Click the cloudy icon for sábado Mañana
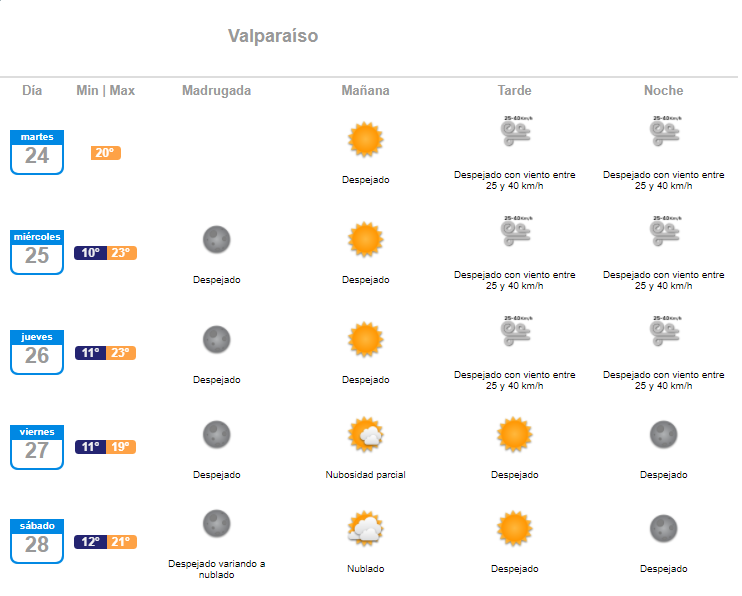The image size is (742, 596). pos(366,528)
